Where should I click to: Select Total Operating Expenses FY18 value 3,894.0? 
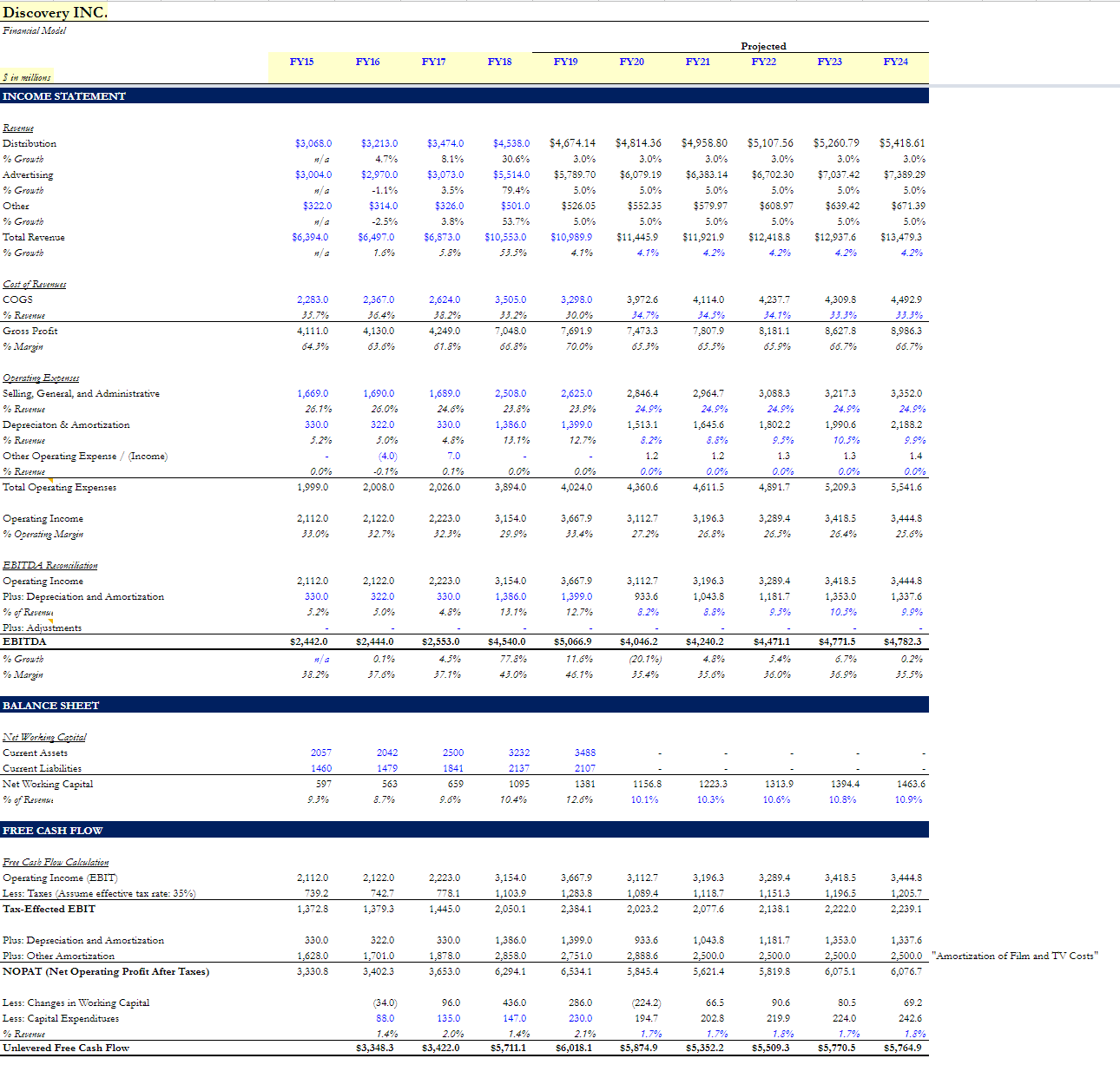[511, 487]
